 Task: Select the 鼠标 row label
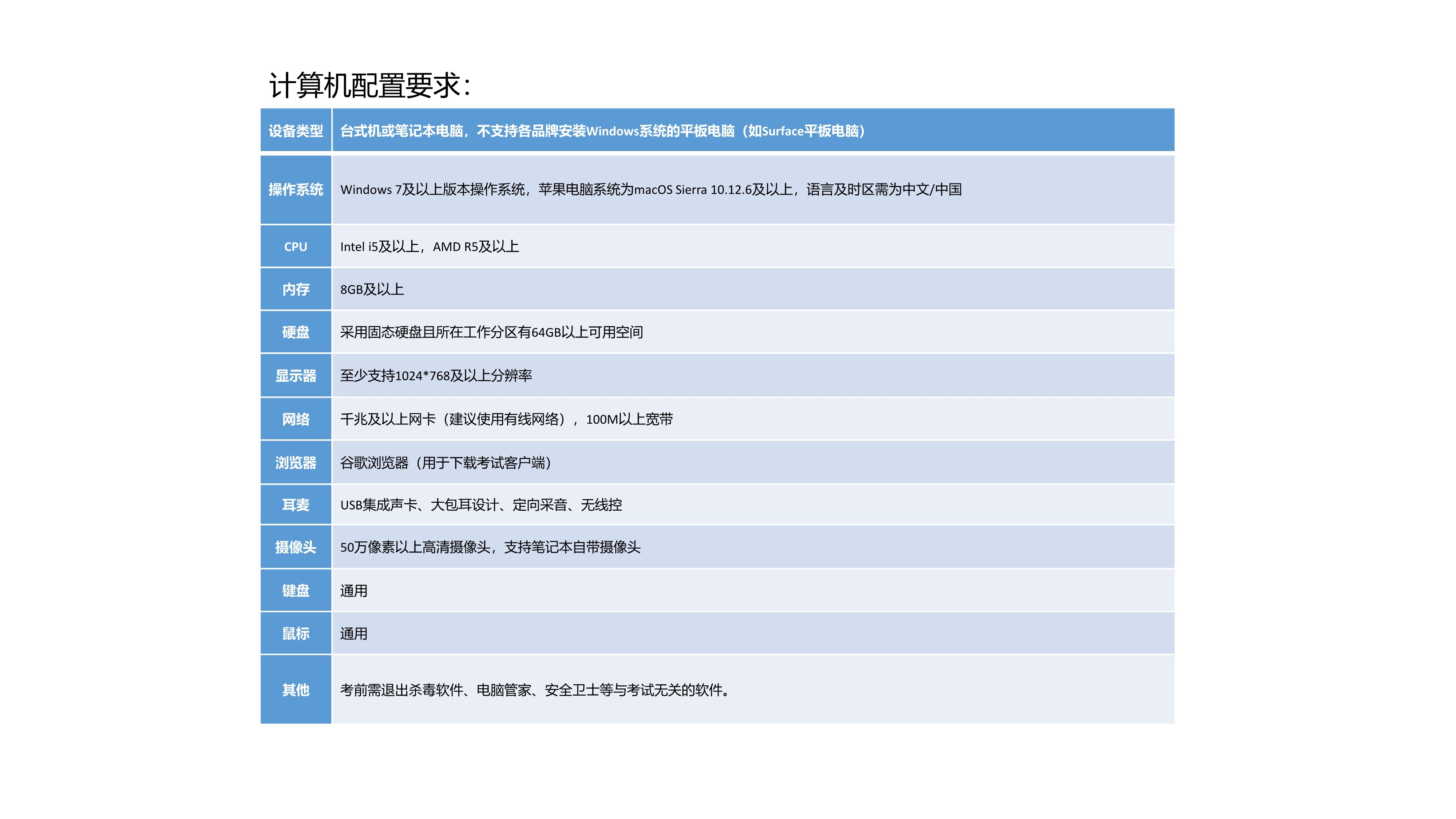pyautogui.click(x=296, y=634)
